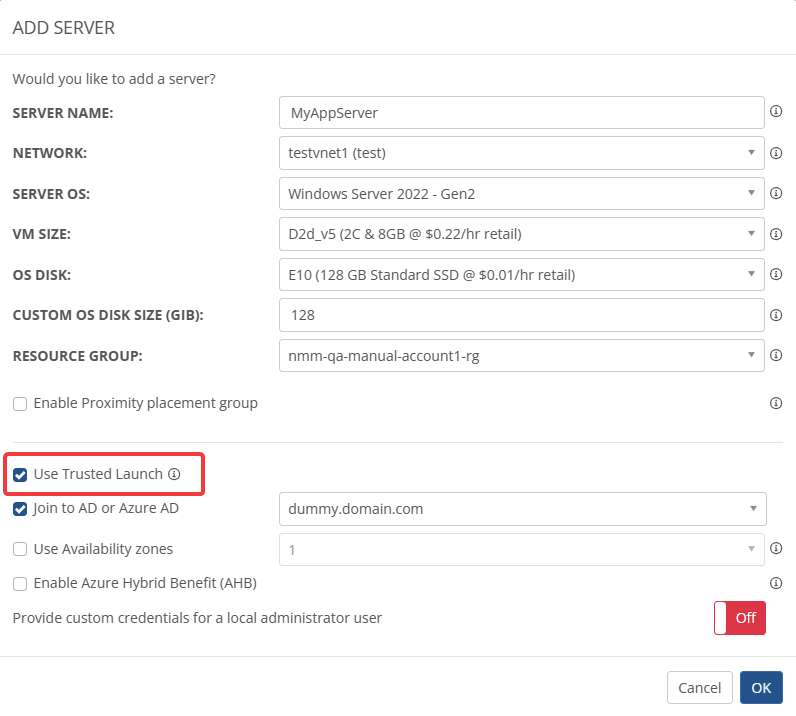Click the Server Name text field
Screen dimensions: 796x716
click(x=521, y=112)
